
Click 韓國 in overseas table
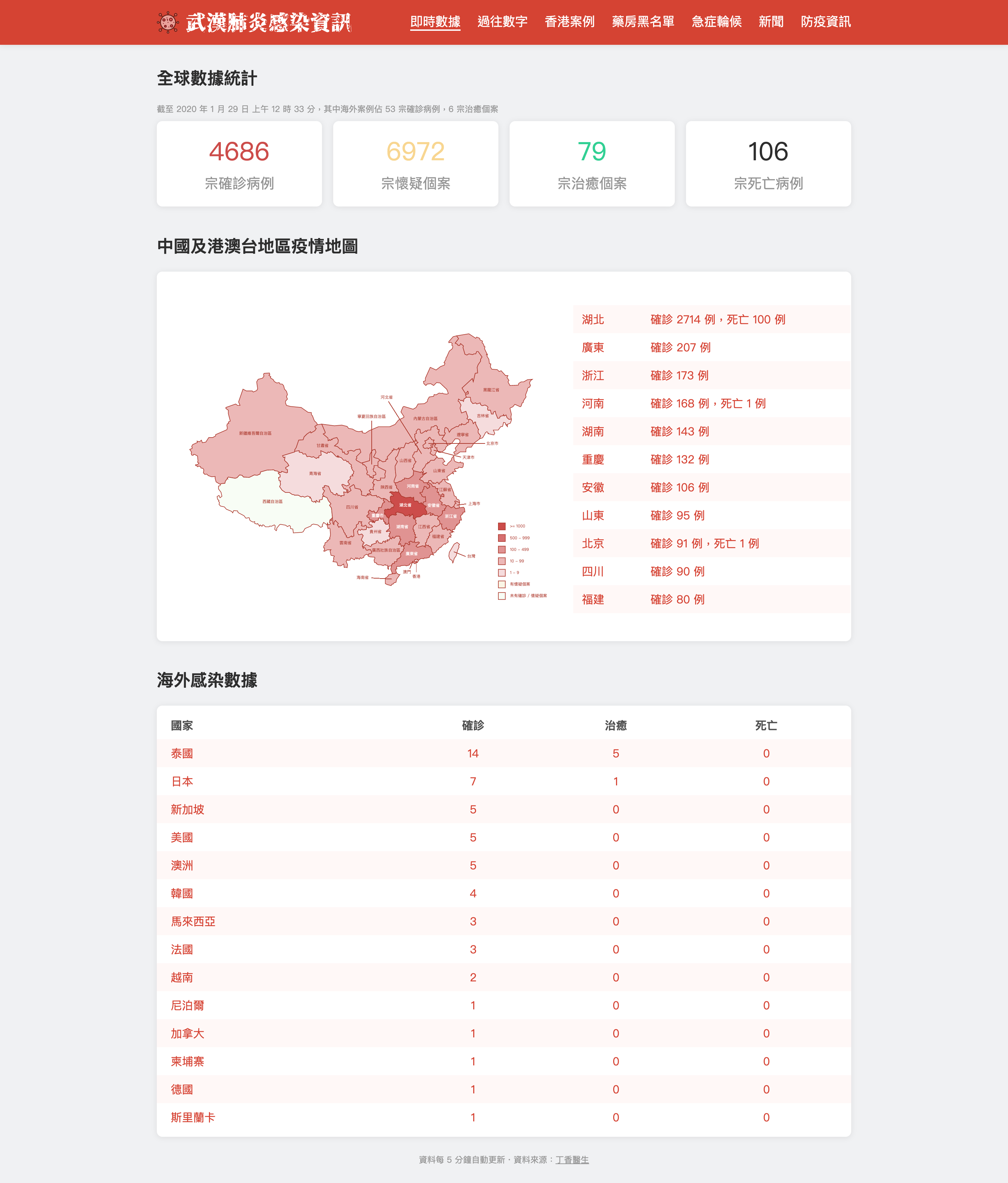click(182, 894)
